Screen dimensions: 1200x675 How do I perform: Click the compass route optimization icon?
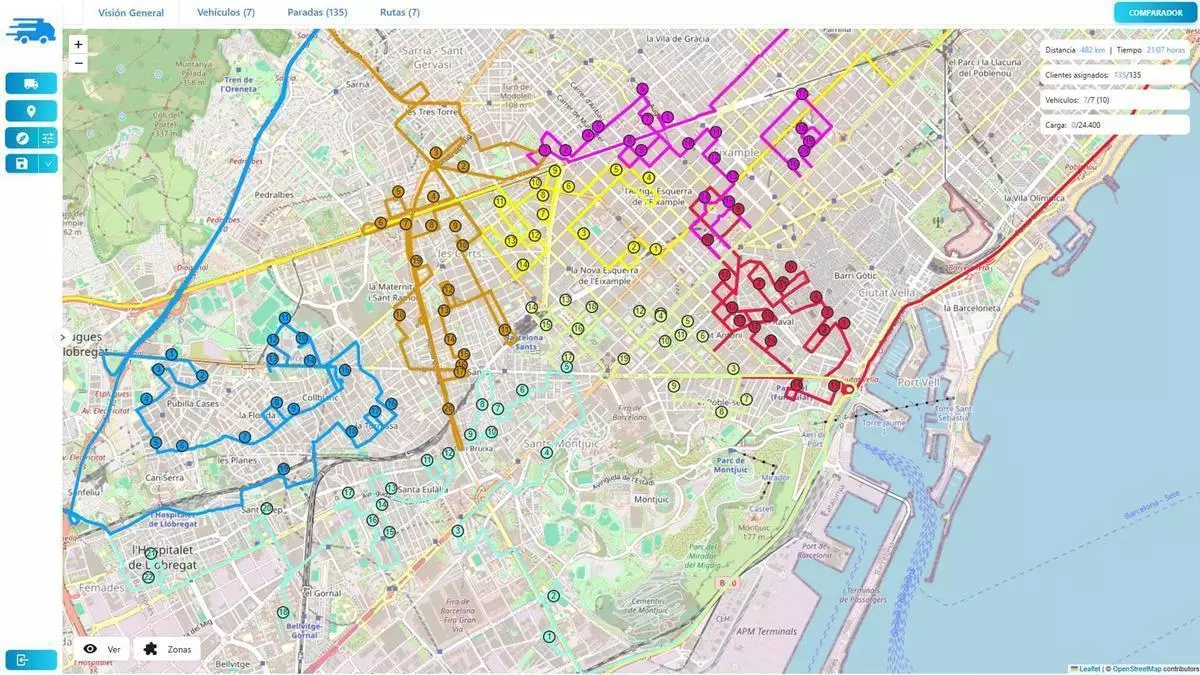pyautogui.click(x=21, y=138)
